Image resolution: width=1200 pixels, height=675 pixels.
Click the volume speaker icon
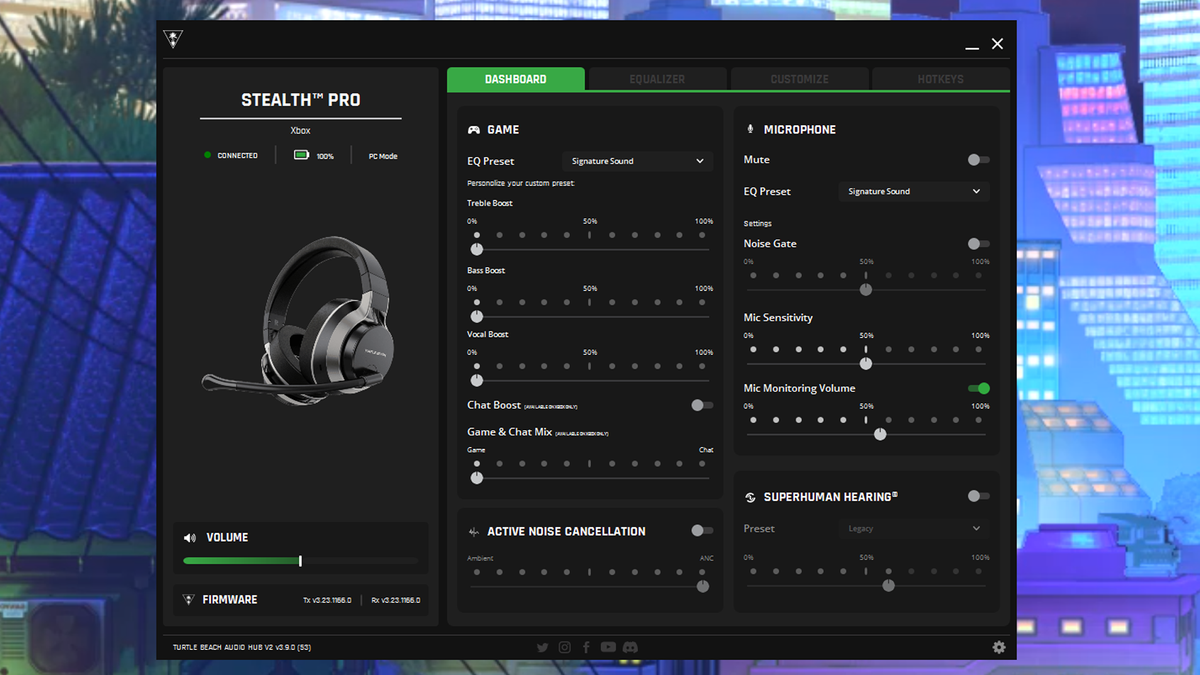(190, 537)
